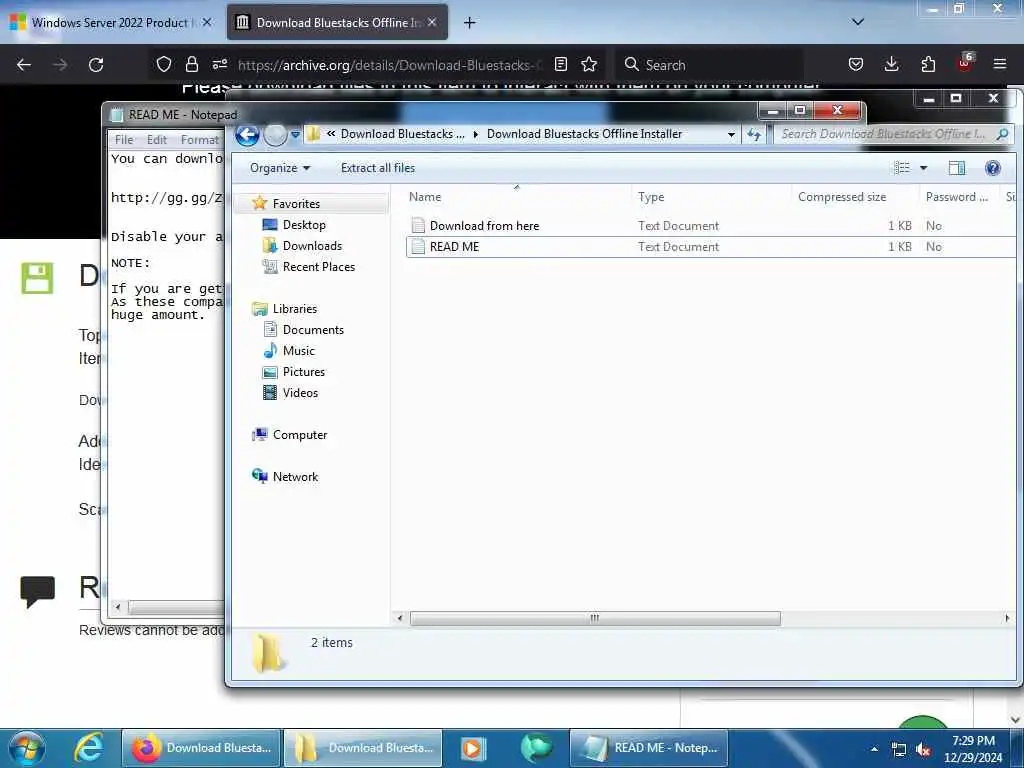Open the taskbar clock and date

[973, 748]
